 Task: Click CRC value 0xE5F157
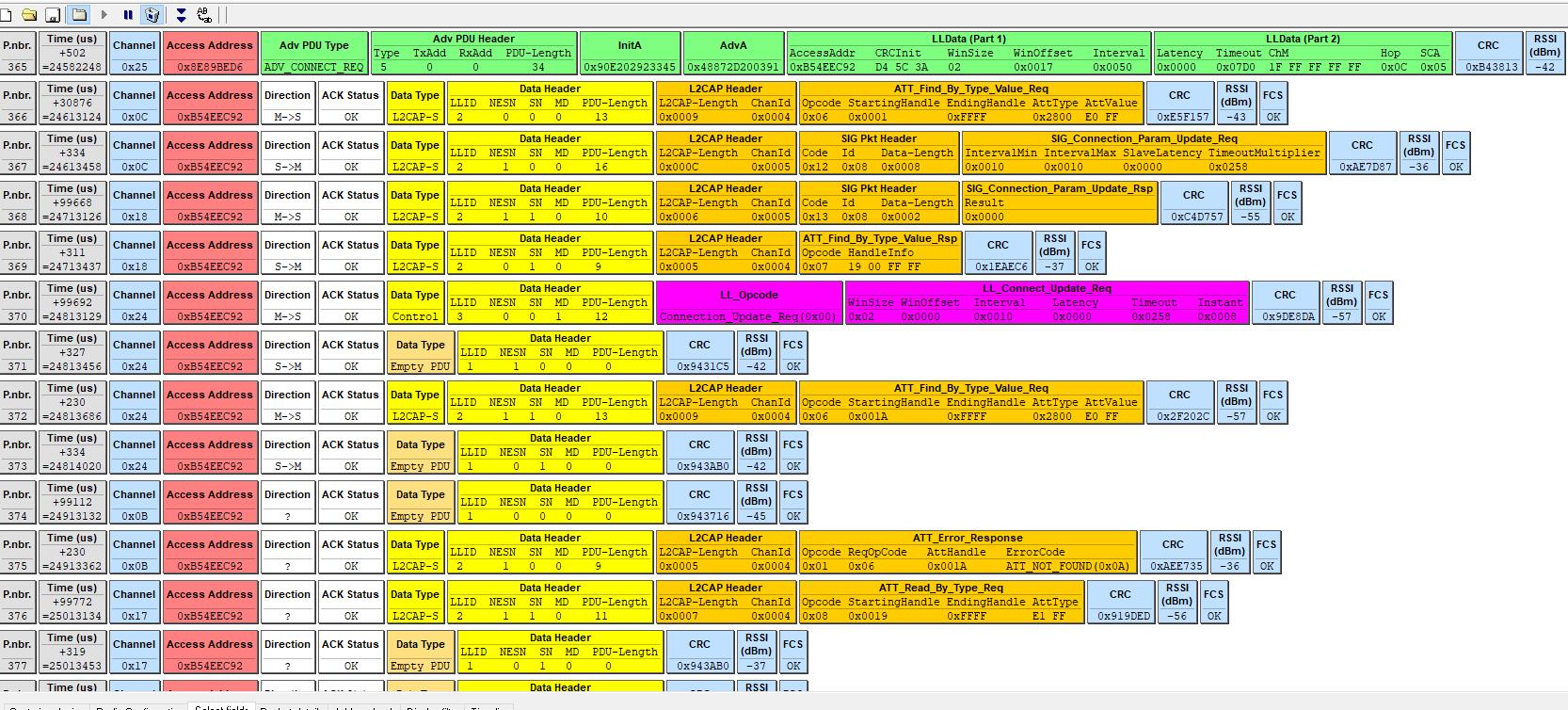point(1179,103)
